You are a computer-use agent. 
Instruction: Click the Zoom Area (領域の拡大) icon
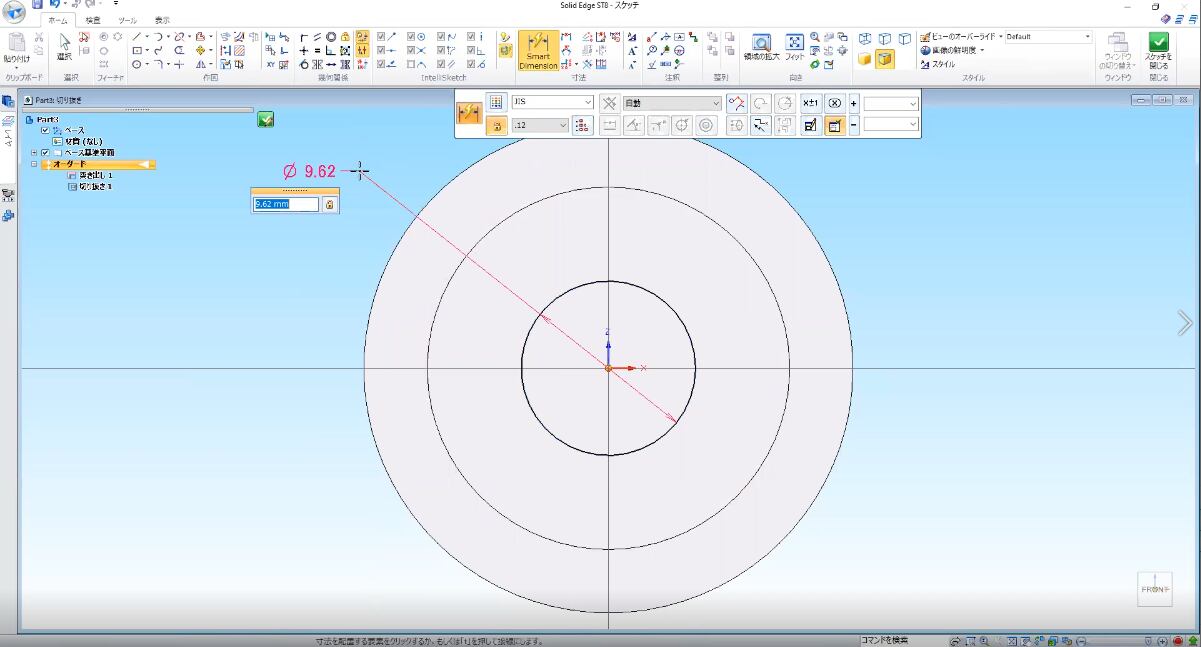(761, 43)
